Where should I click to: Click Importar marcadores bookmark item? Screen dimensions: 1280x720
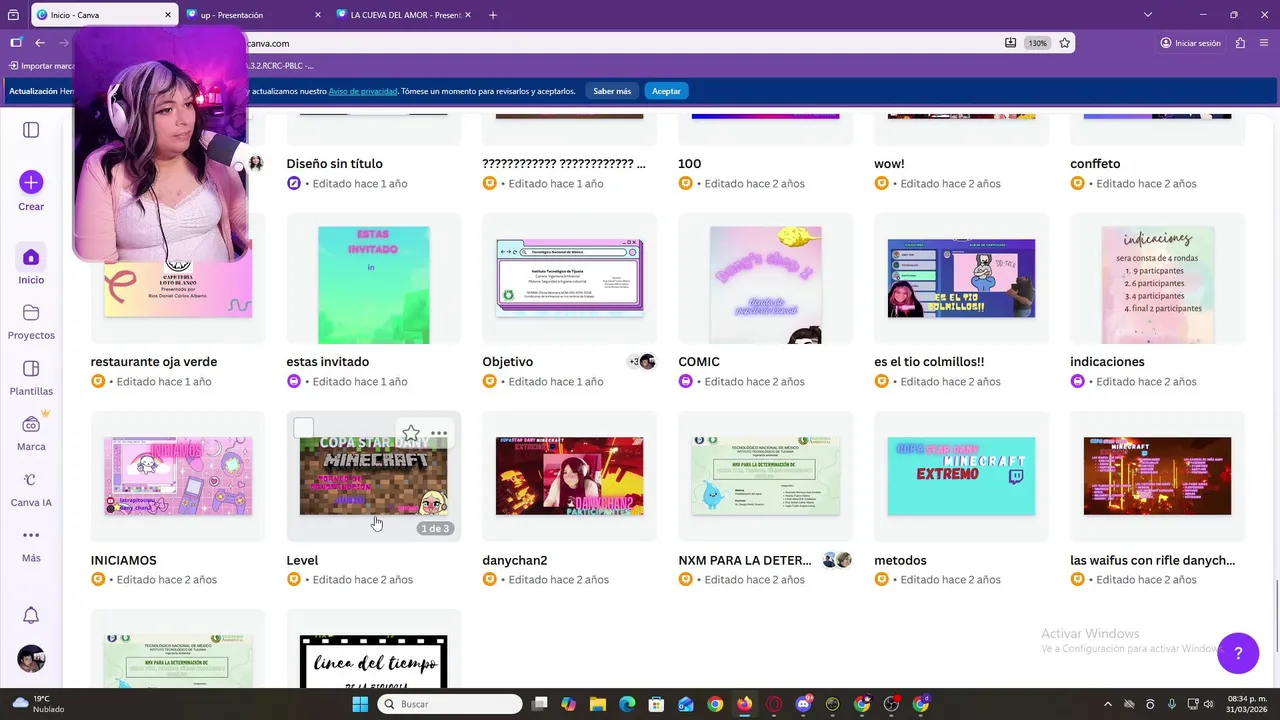[x=41, y=66]
